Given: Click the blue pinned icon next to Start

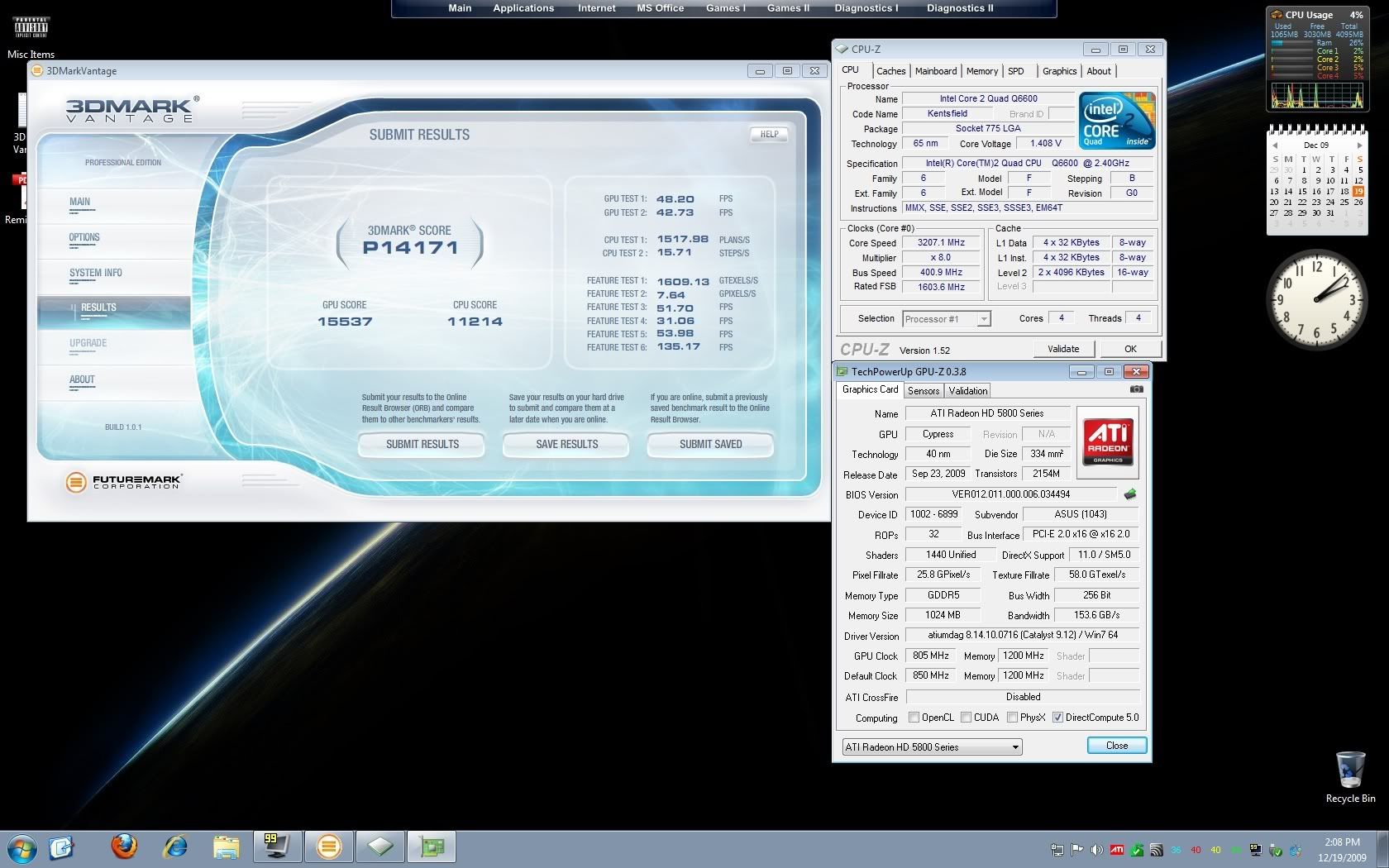Looking at the screenshot, I should point(61,847).
